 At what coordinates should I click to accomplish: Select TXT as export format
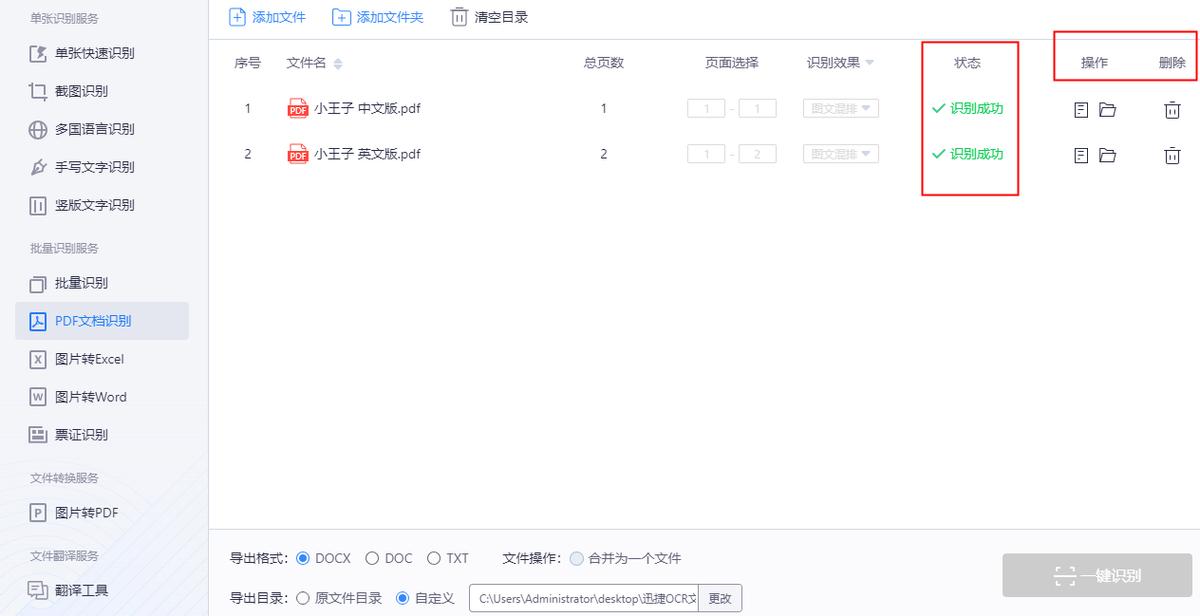(435, 558)
